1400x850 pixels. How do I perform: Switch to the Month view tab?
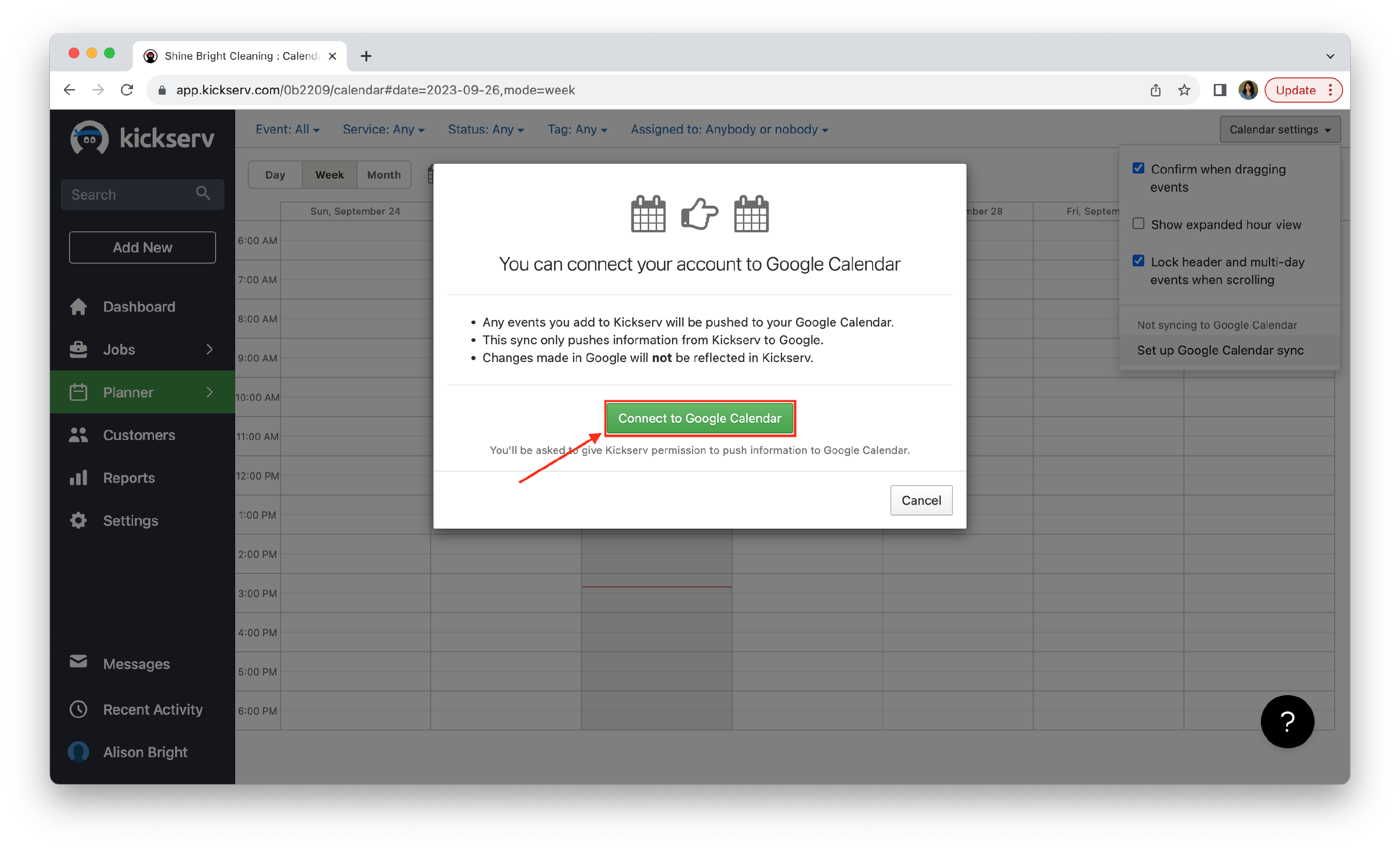pyautogui.click(x=384, y=175)
